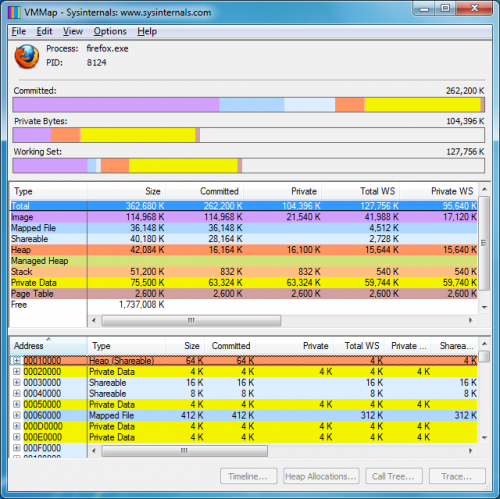Expand address 000F0000 entry
This screenshot has width=500, height=499.
(17, 448)
